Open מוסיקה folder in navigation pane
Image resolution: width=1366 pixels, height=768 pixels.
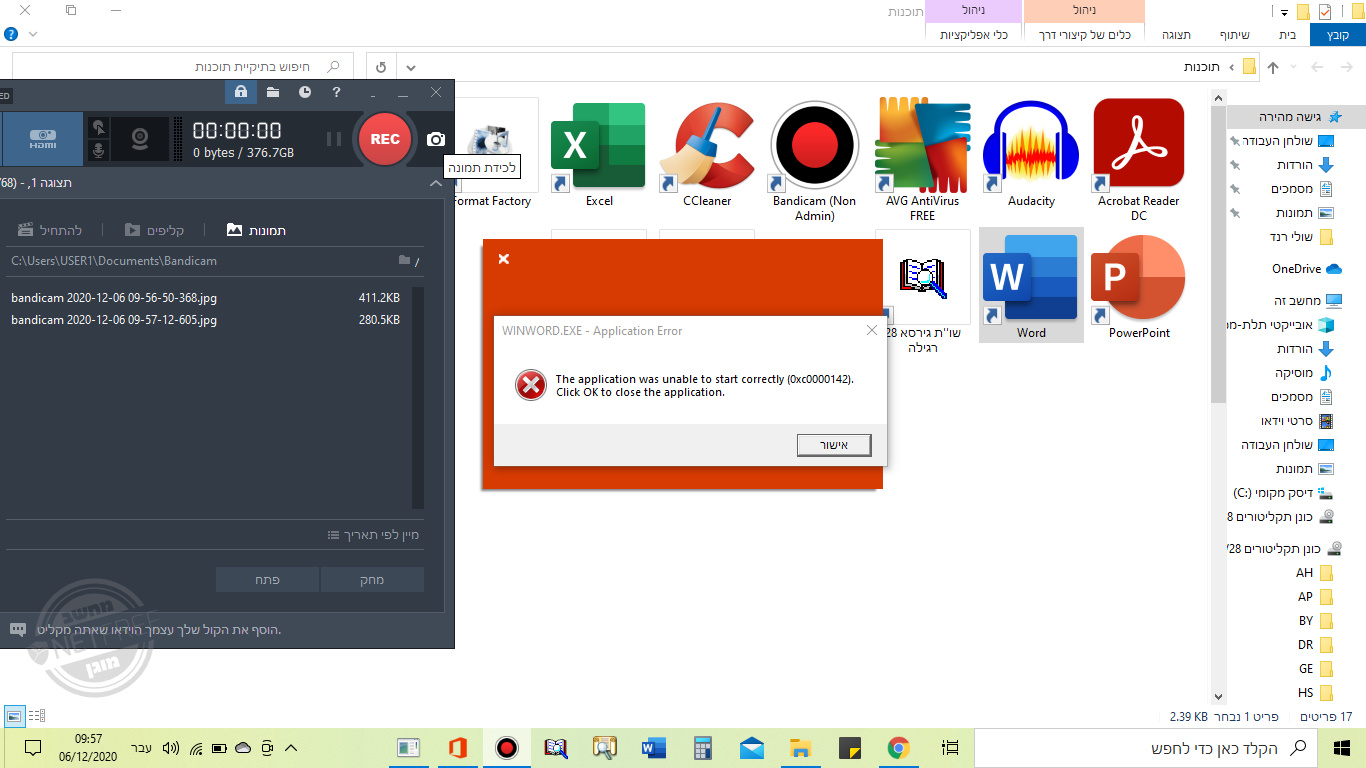point(1303,373)
